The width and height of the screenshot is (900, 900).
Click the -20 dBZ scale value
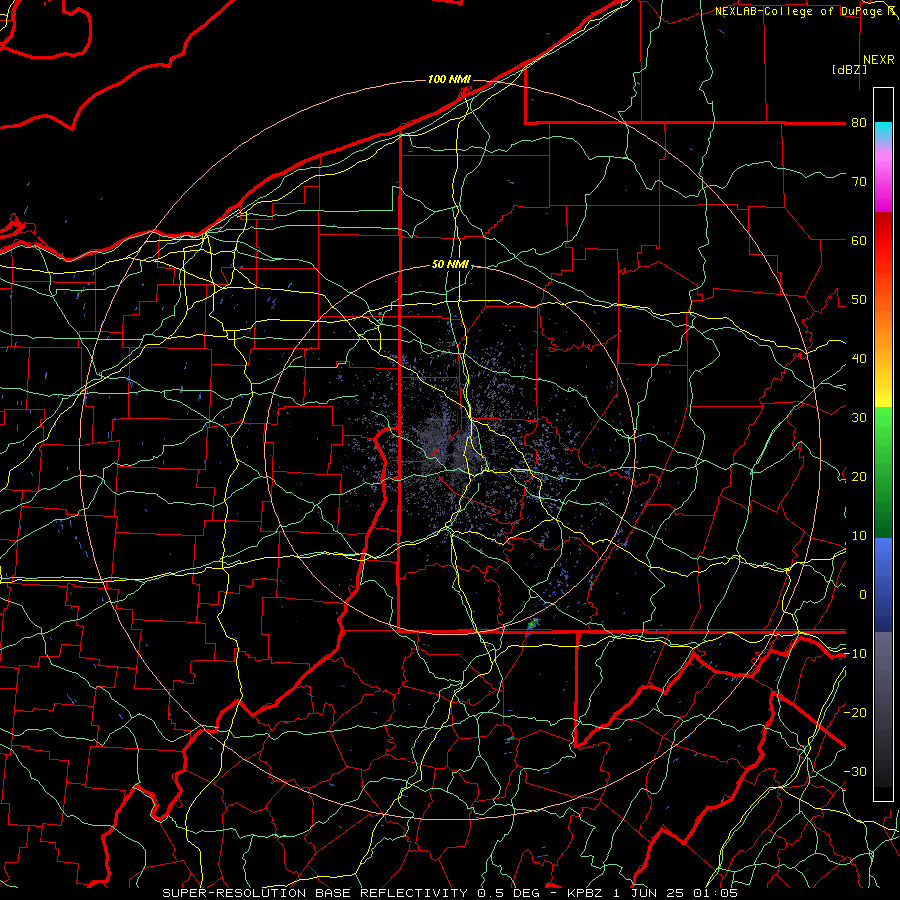click(855, 712)
